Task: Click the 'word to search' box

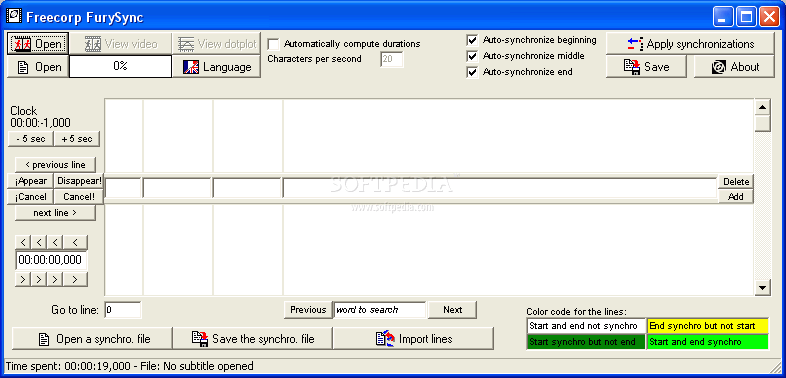Action: point(380,310)
